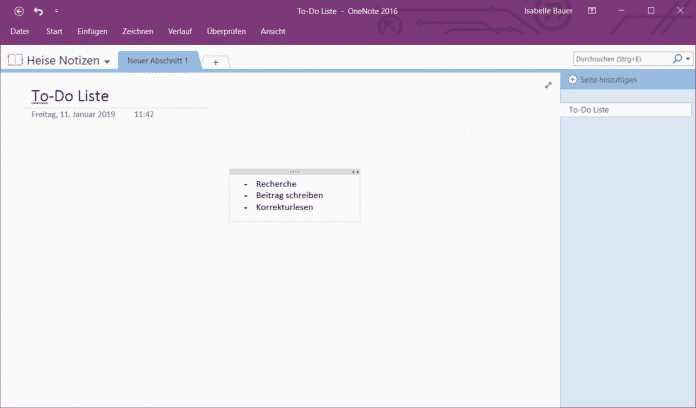Viewport: 696px width, 408px height.
Task: Click the note container resize arrows
Action: (x=355, y=172)
